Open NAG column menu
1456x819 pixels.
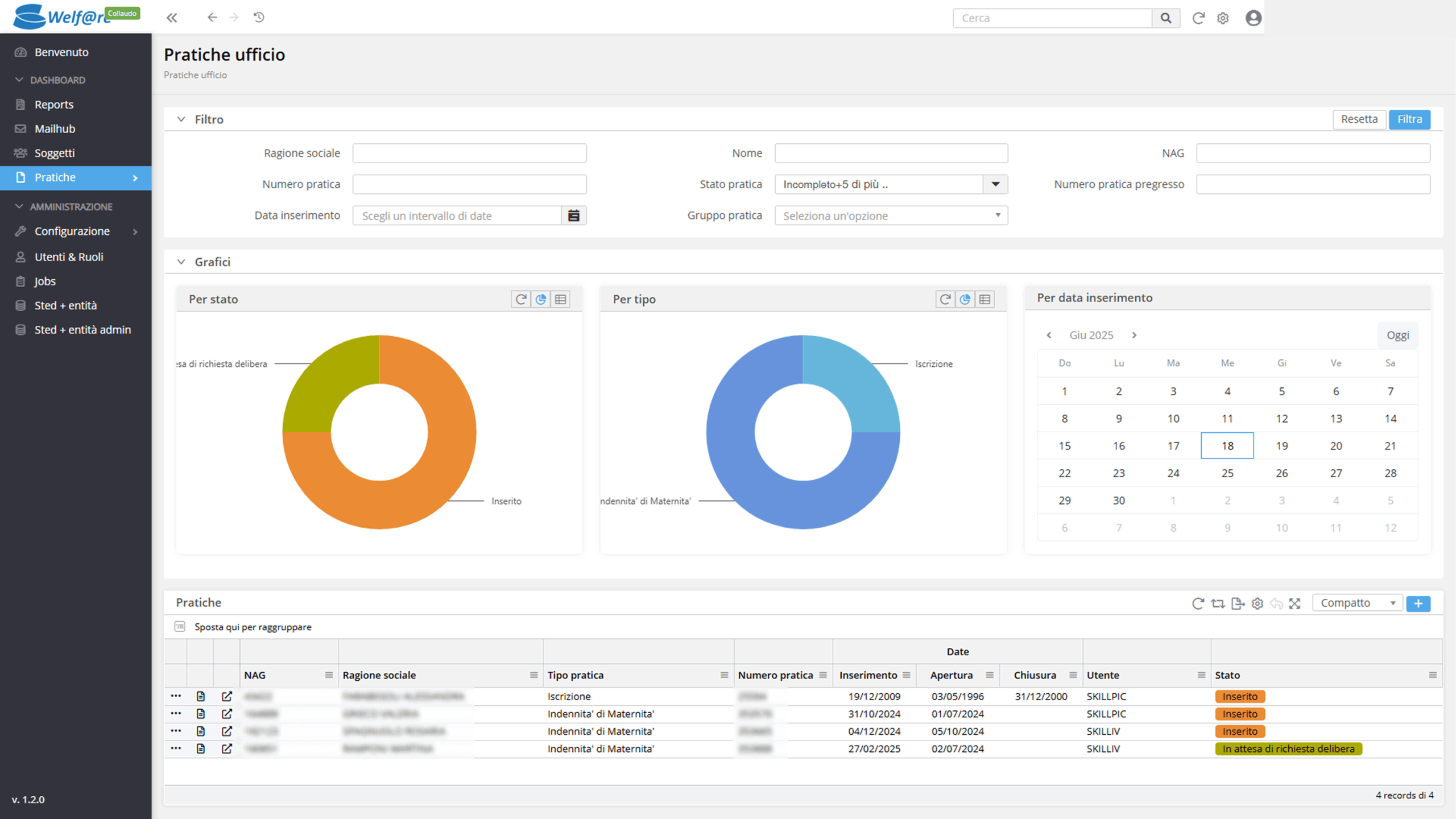pyautogui.click(x=329, y=675)
